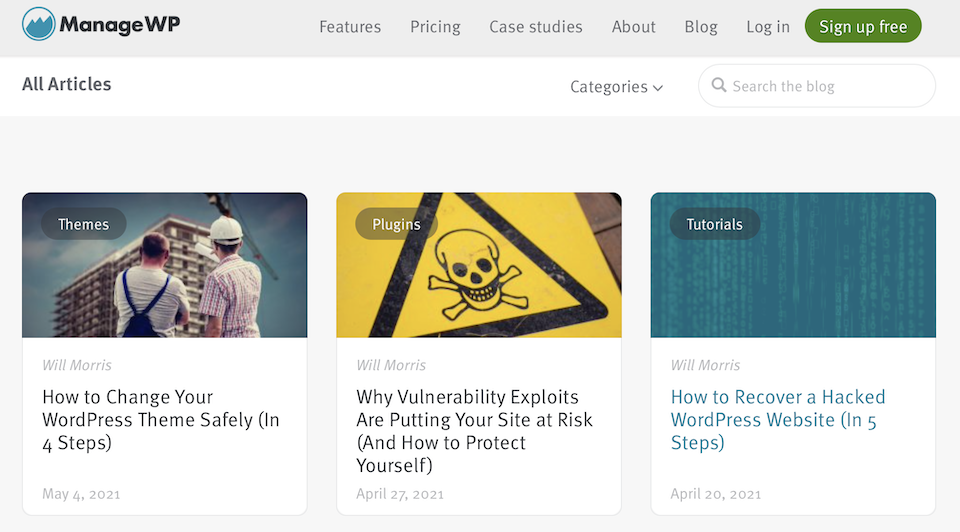Click the Log in link

click(768, 27)
